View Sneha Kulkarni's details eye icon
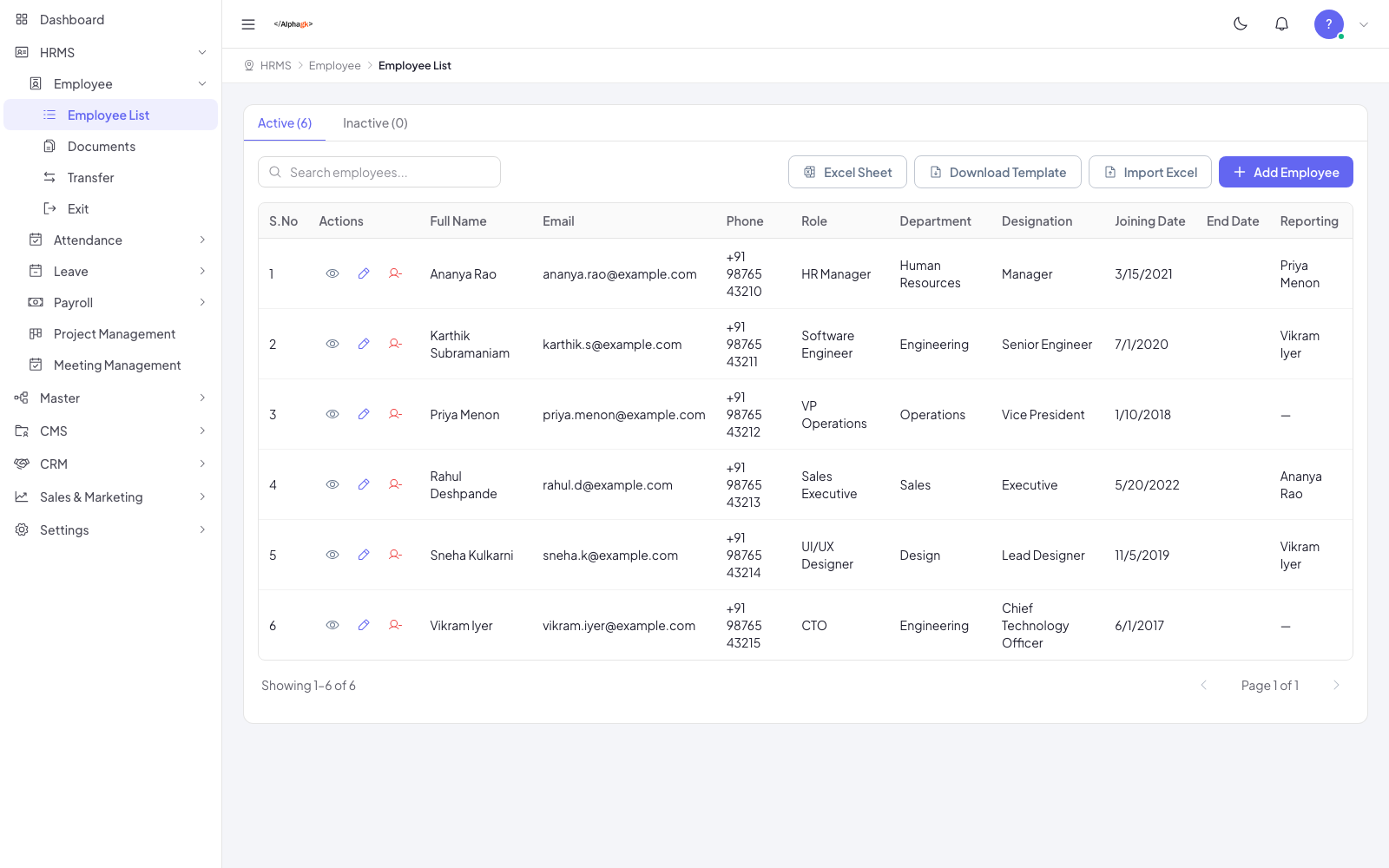 [332, 555]
